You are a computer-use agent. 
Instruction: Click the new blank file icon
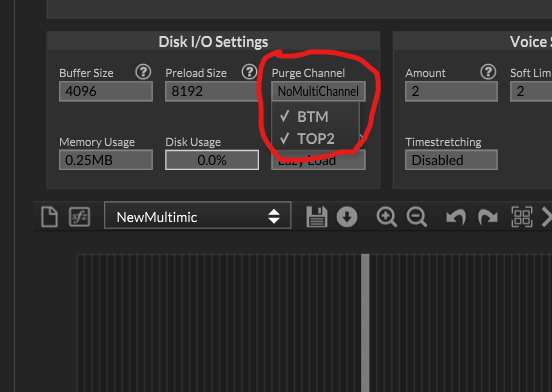(49, 216)
